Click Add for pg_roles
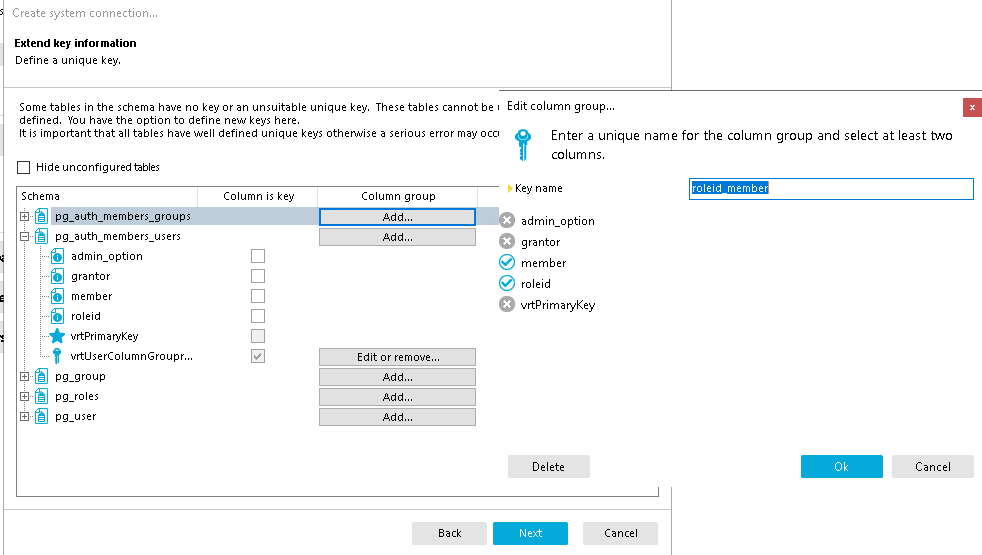982x555 pixels. [397, 397]
